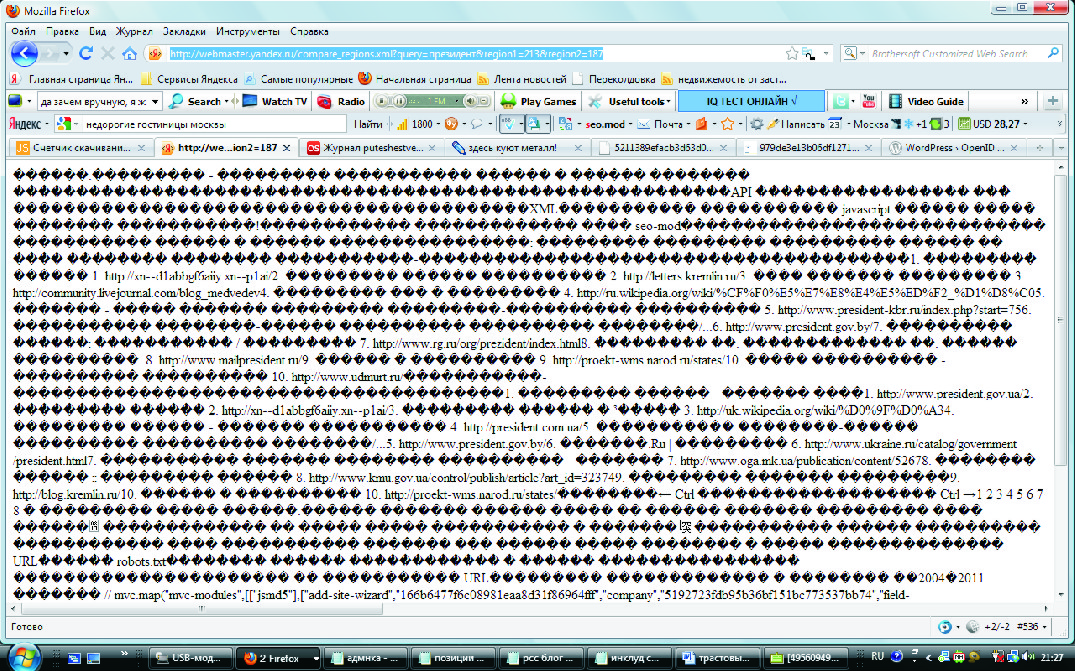The image size is (1075, 671).
Task: Open the позиции taskbar window
Action: click(455, 658)
